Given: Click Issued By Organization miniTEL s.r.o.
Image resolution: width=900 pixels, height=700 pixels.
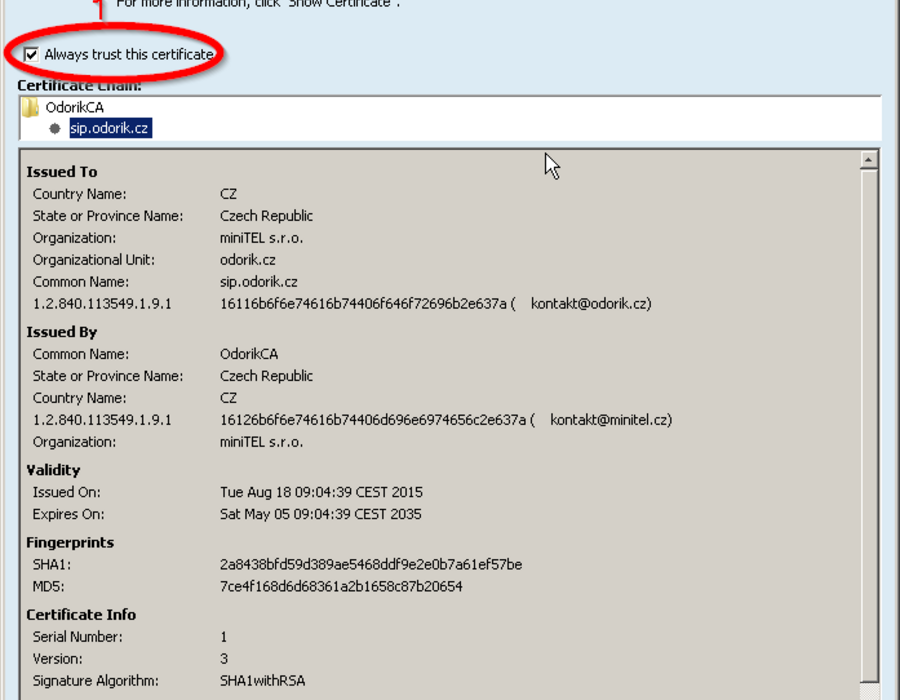Looking at the screenshot, I should pyautogui.click(x=261, y=442).
